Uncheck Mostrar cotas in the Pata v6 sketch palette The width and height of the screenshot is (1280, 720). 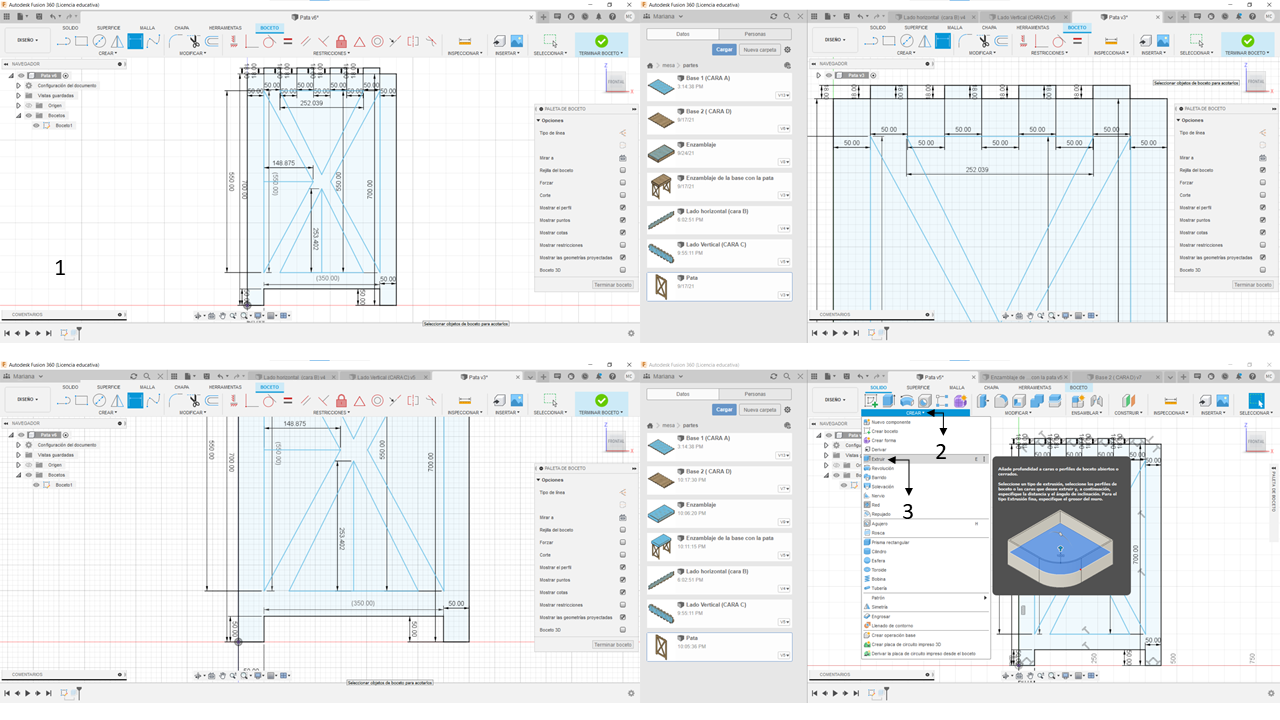point(622,232)
